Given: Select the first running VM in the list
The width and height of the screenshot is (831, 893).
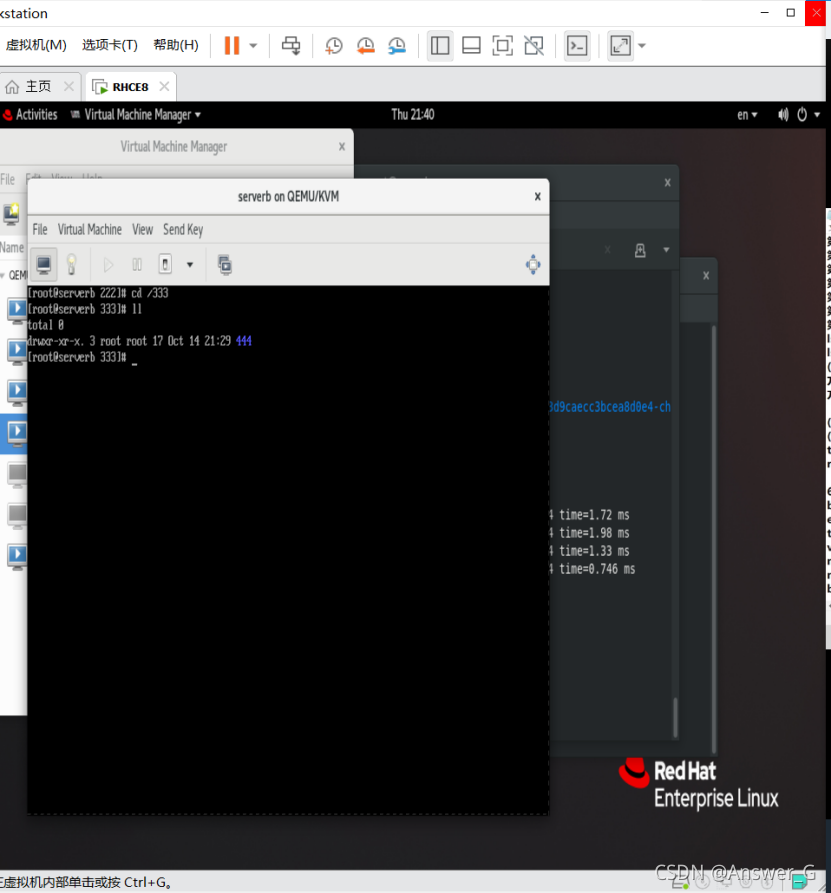Looking at the screenshot, I should click(x=17, y=310).
